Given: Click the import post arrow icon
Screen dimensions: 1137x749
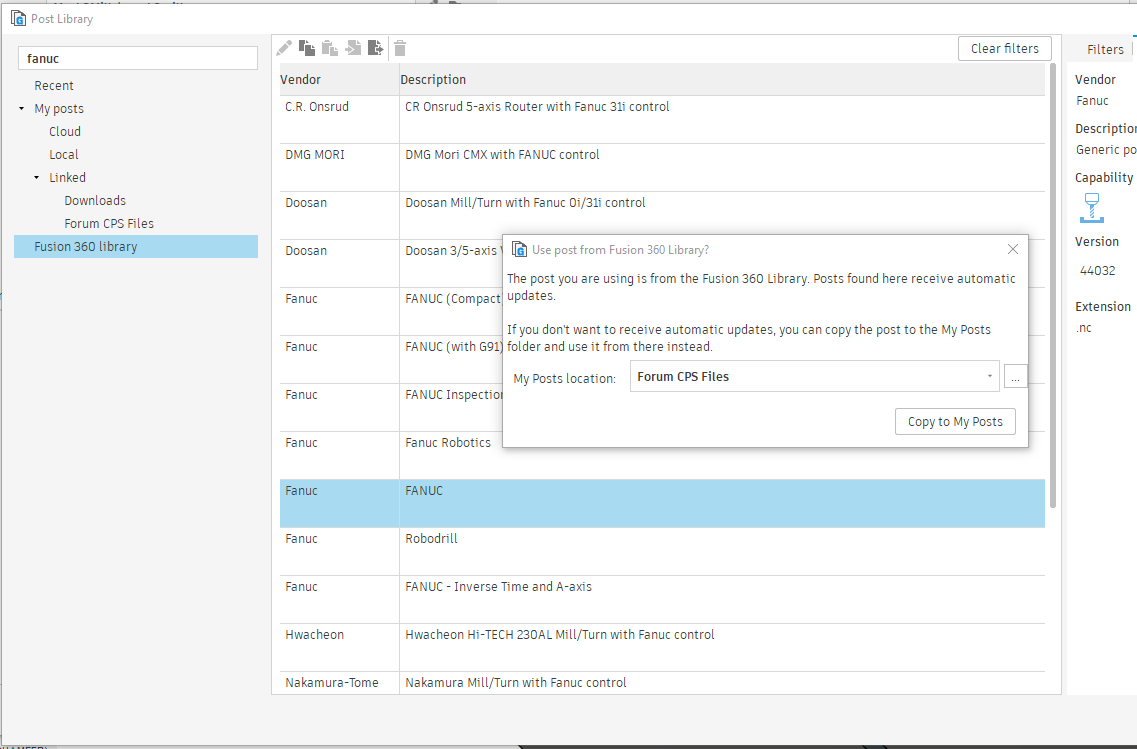Looking at the screenshot, I should [352, 47].
